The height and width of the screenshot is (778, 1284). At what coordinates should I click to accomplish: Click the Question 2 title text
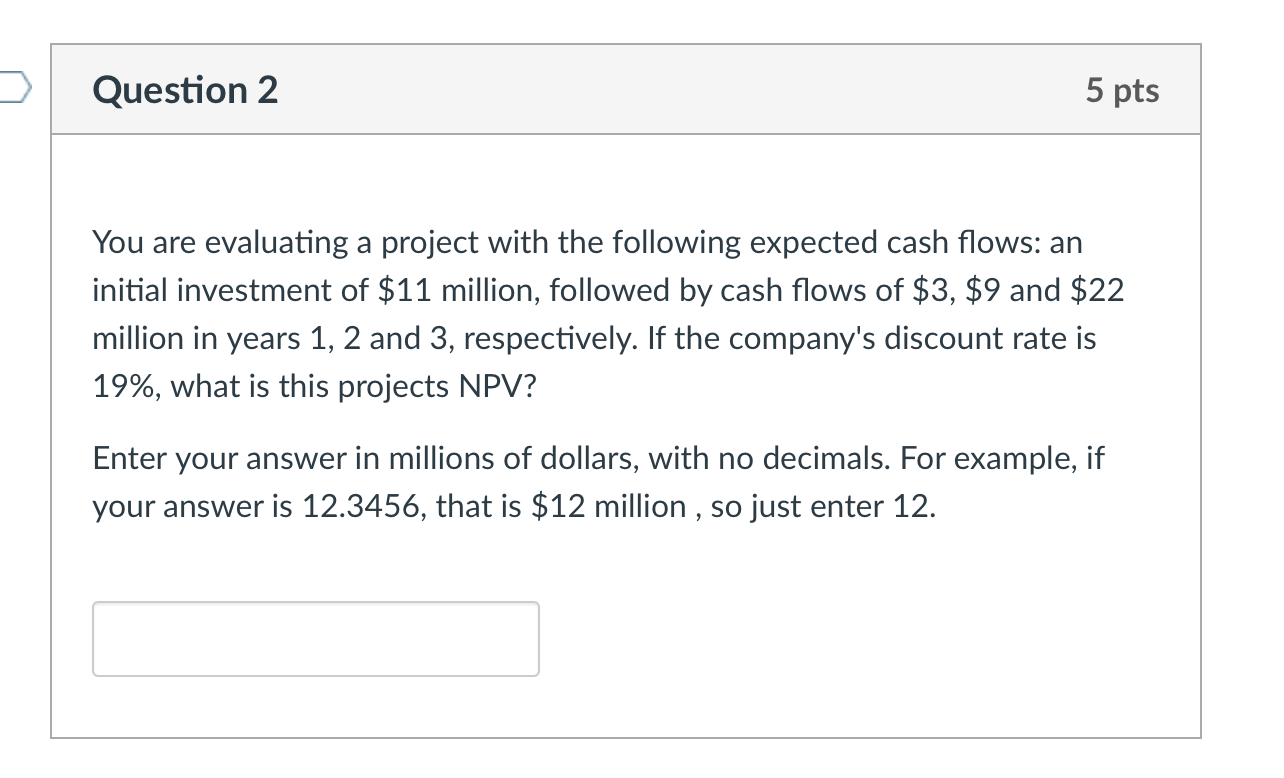click(184, 90)
